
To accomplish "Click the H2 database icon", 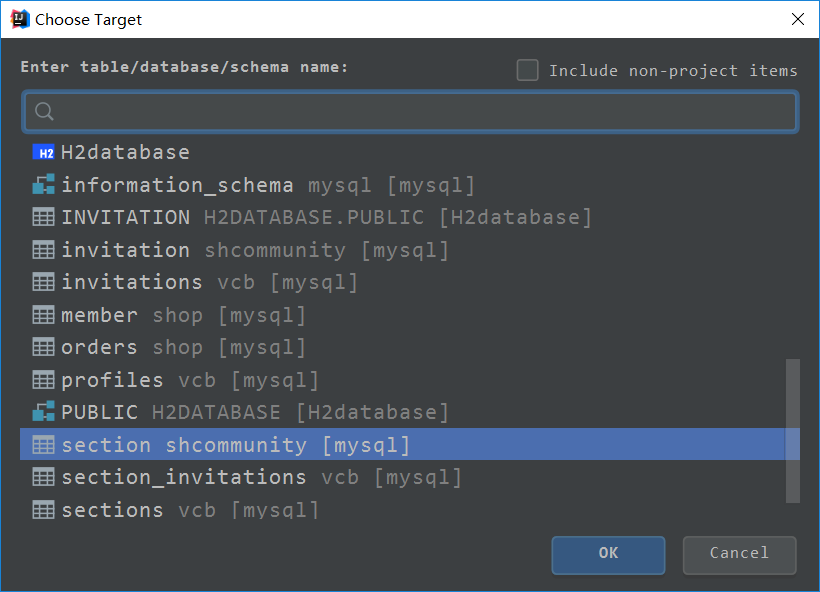I will click(43, 153).
